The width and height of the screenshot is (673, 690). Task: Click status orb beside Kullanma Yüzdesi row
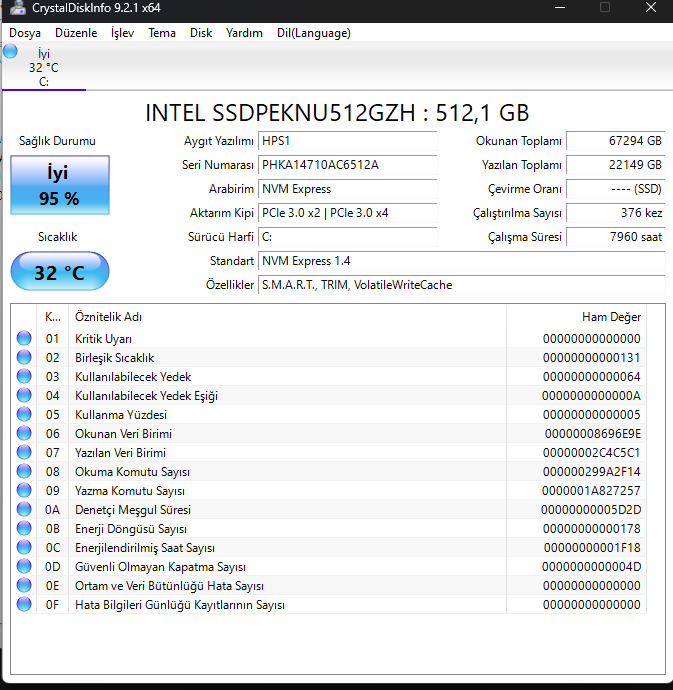(x=24, y=415)
